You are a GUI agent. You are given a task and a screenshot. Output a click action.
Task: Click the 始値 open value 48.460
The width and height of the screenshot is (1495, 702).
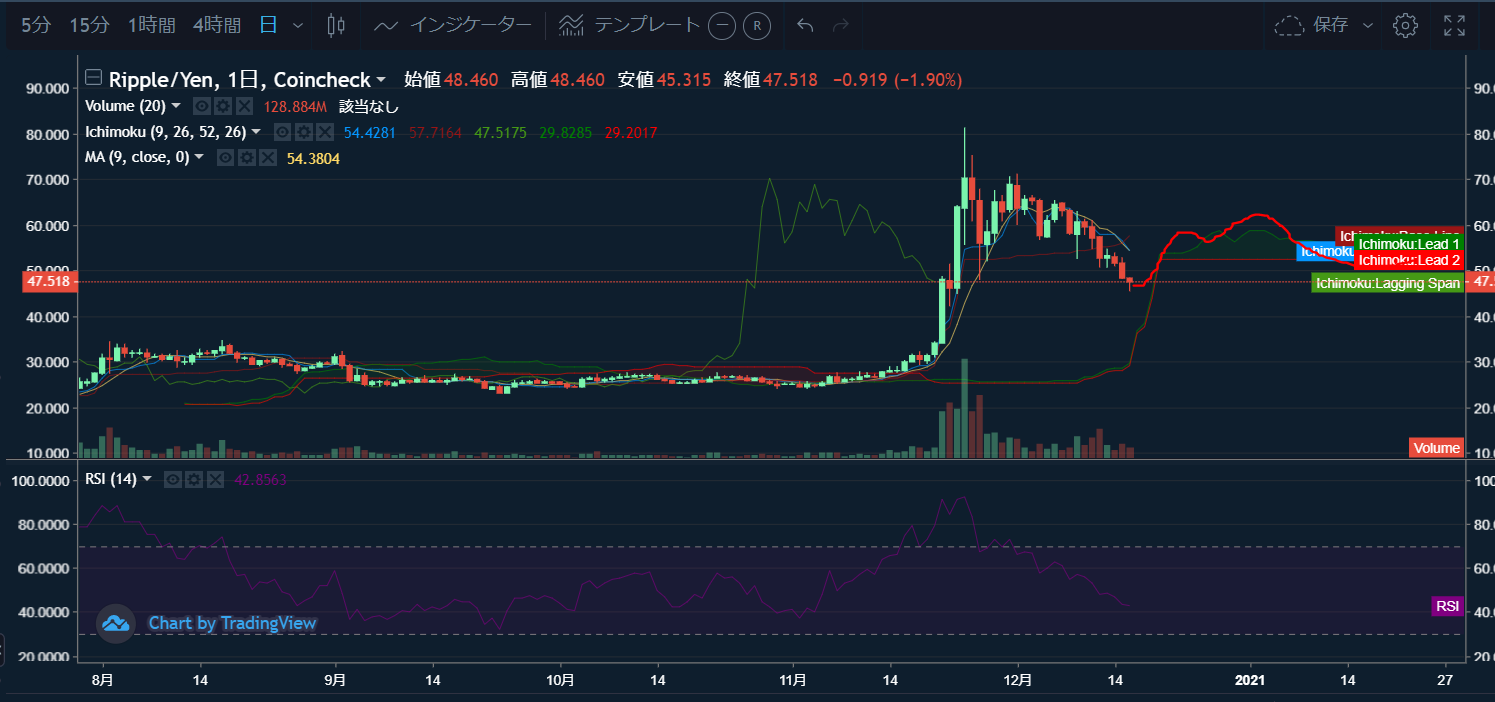(x=471, y=79)
